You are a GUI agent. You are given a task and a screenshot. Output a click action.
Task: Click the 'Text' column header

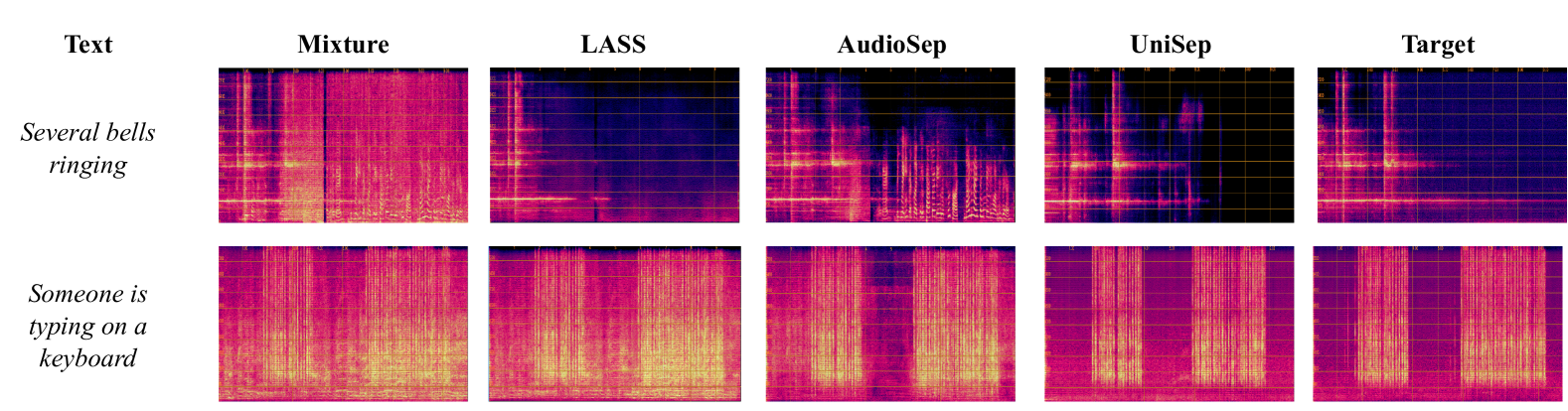tap(88, 45)
